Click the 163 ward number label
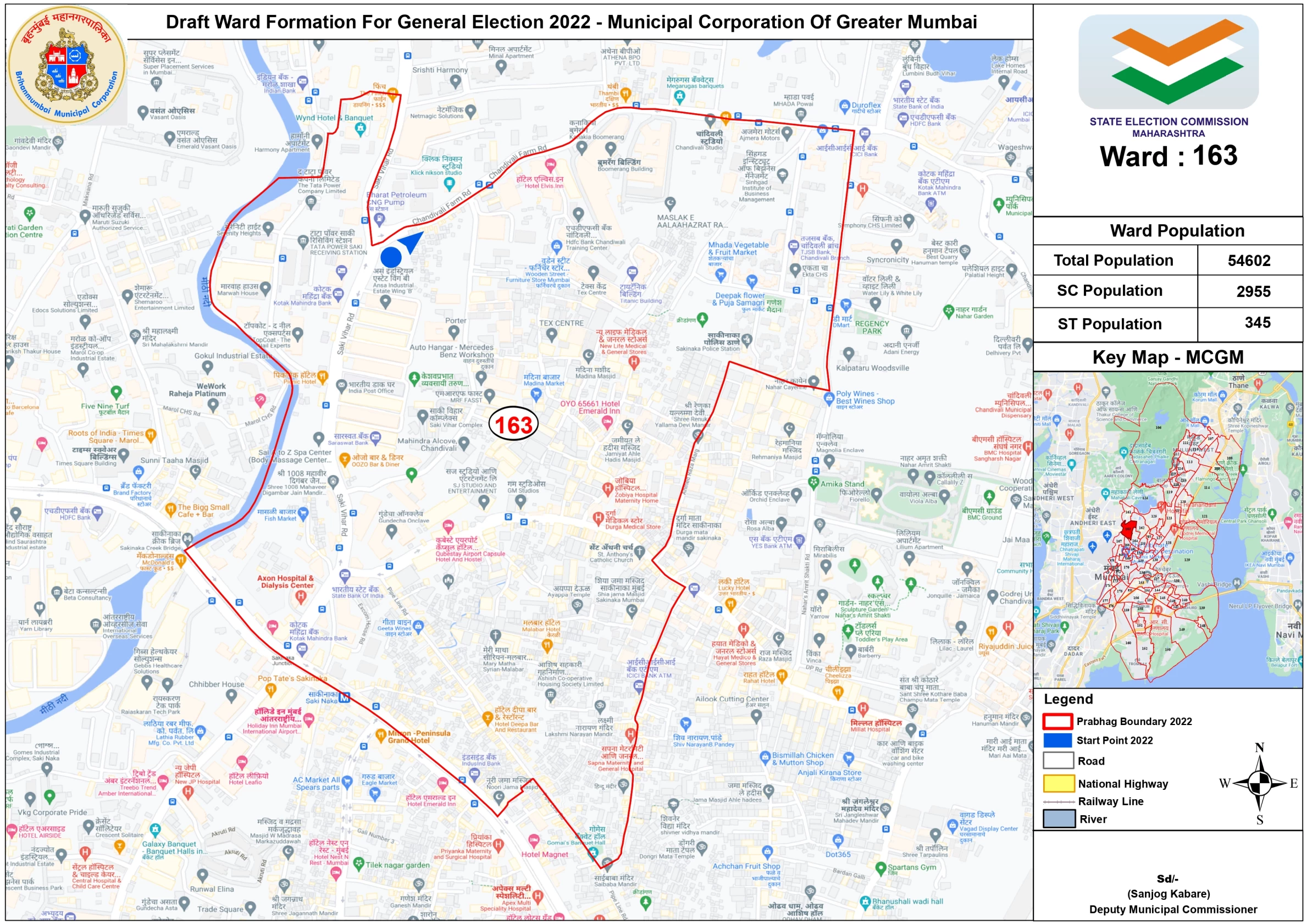The height and width of the screenshot is (924, 1307). 513,424
